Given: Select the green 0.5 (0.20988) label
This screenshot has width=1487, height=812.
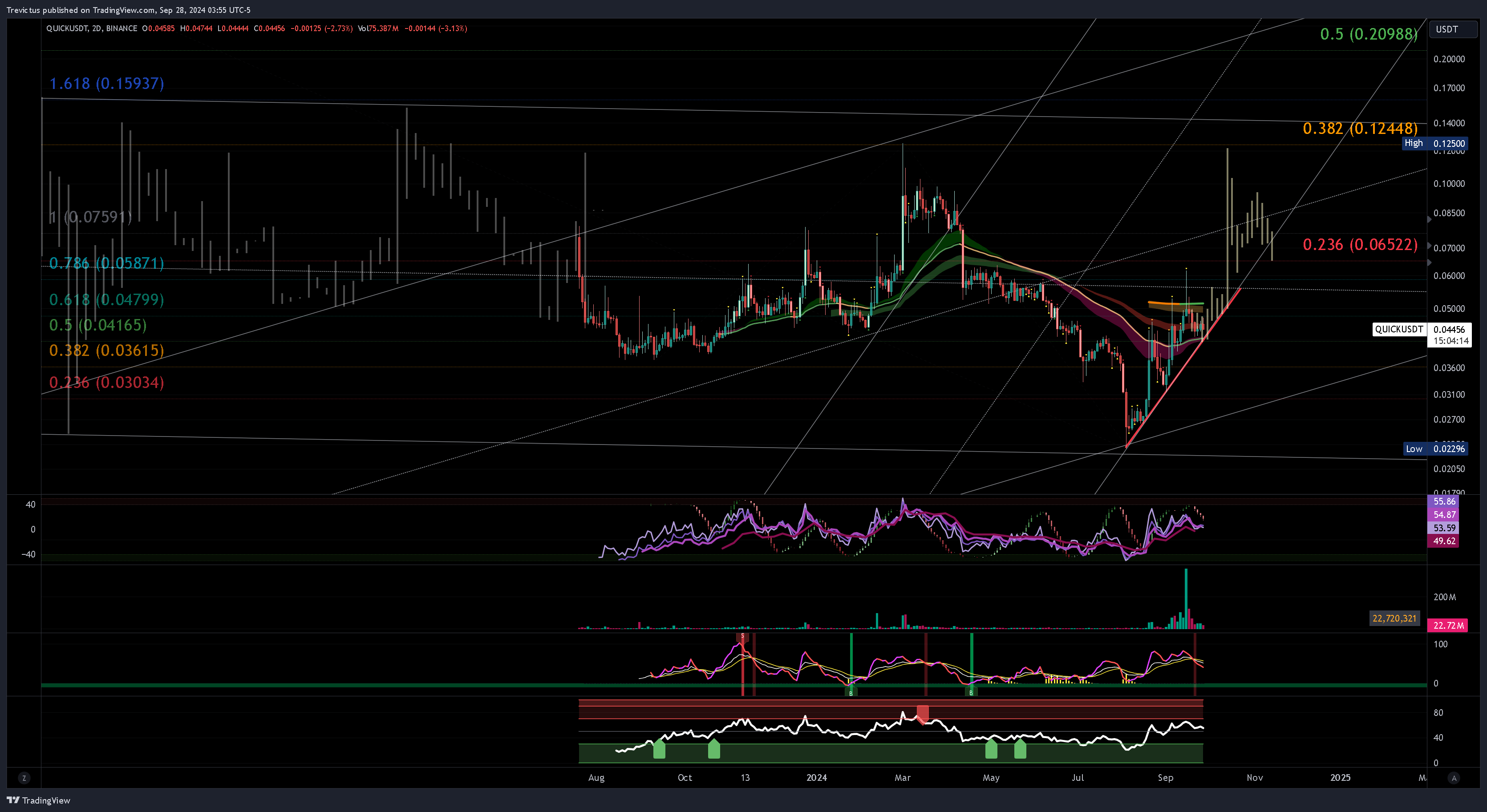Looking at the screenshot, I should [1369, 34].
